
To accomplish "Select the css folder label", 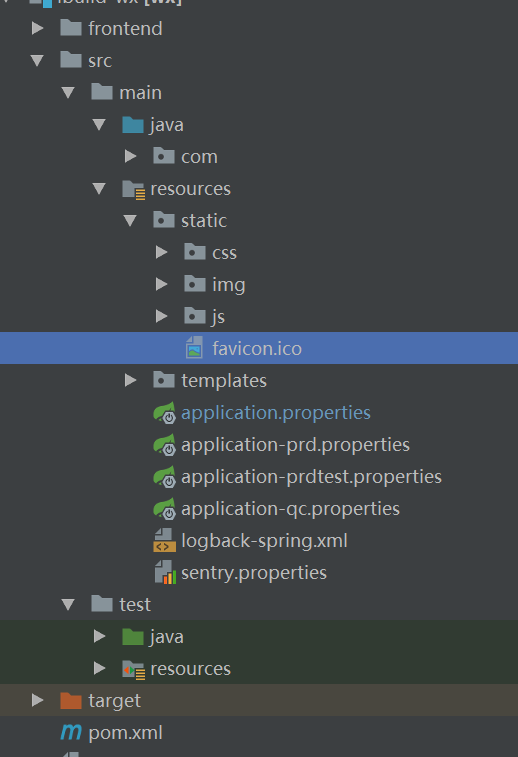I will [x=224, y=253].
